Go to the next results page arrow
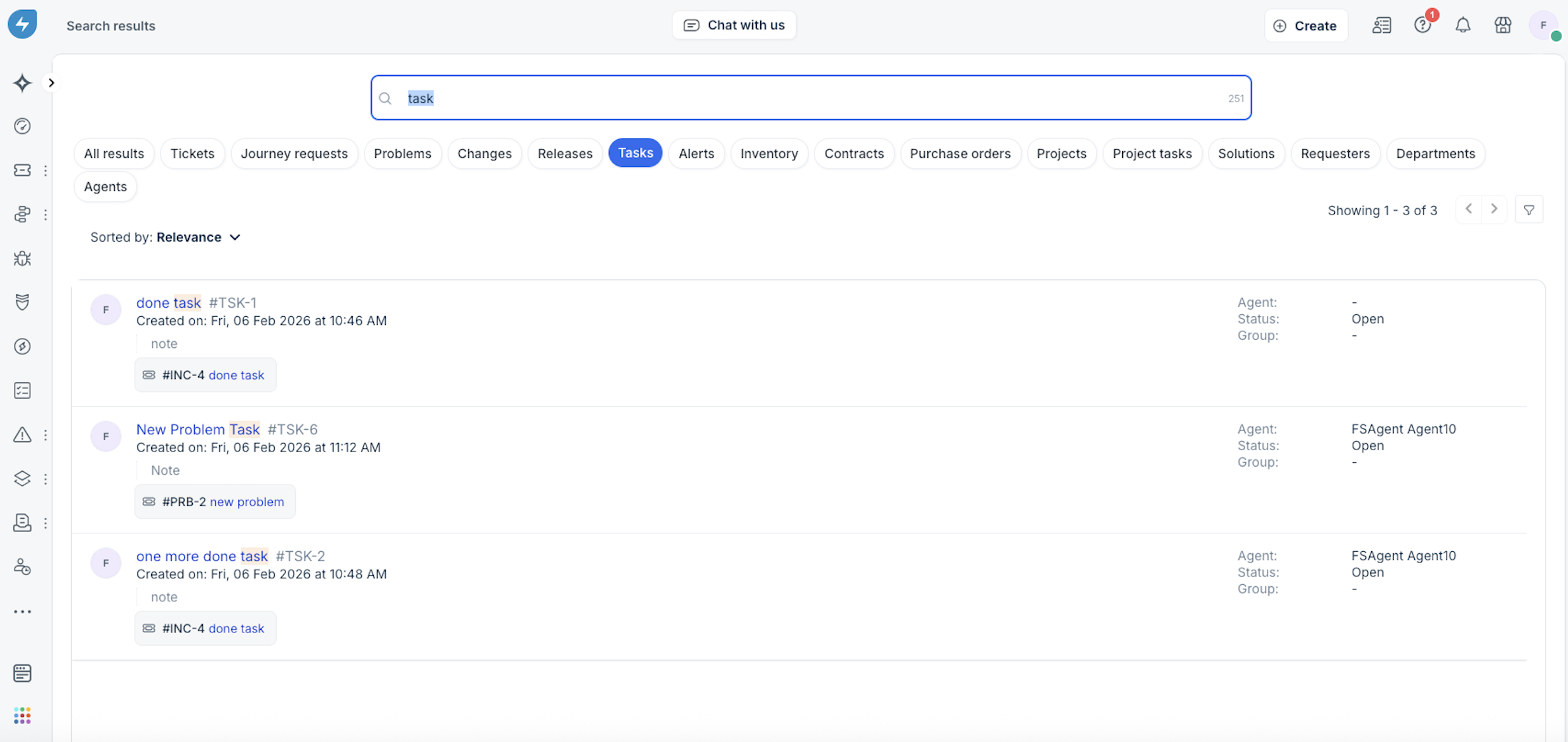The image size is (1568, 742). pyautogui.click(x=1493, y=209)
